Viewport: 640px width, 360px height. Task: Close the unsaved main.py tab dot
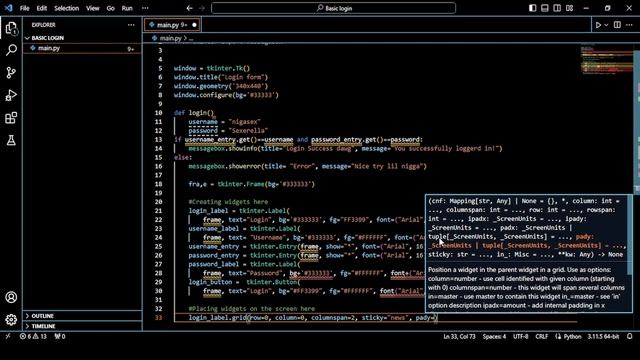pyautogui.click(x=194, y=25)
